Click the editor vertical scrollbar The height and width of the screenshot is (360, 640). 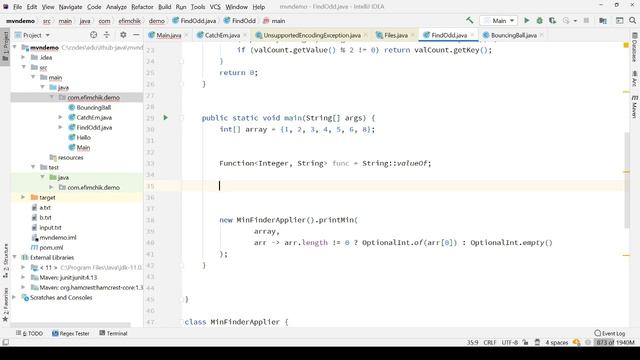pos(627,180)
